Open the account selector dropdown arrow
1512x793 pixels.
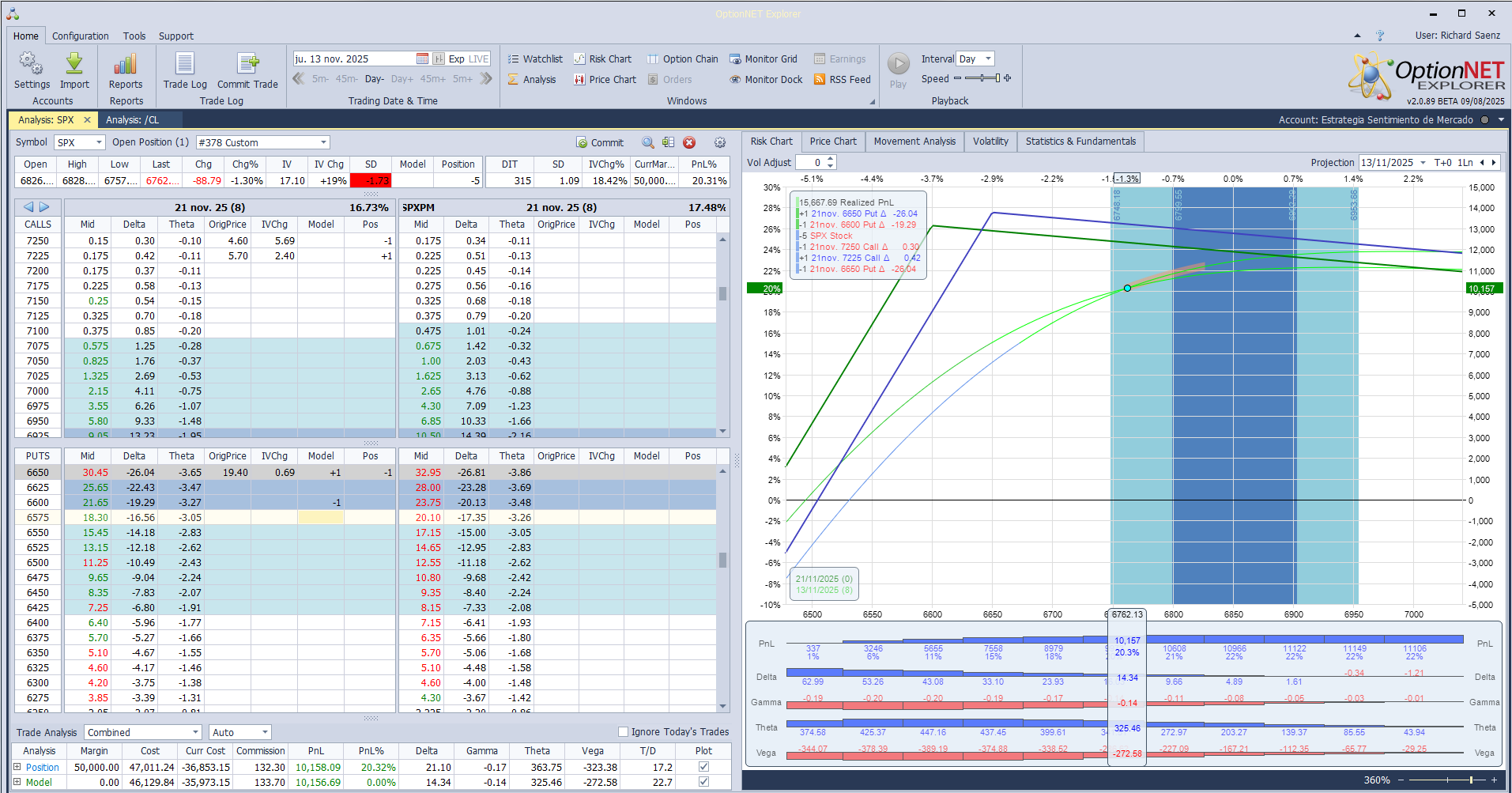[1501, 119]
